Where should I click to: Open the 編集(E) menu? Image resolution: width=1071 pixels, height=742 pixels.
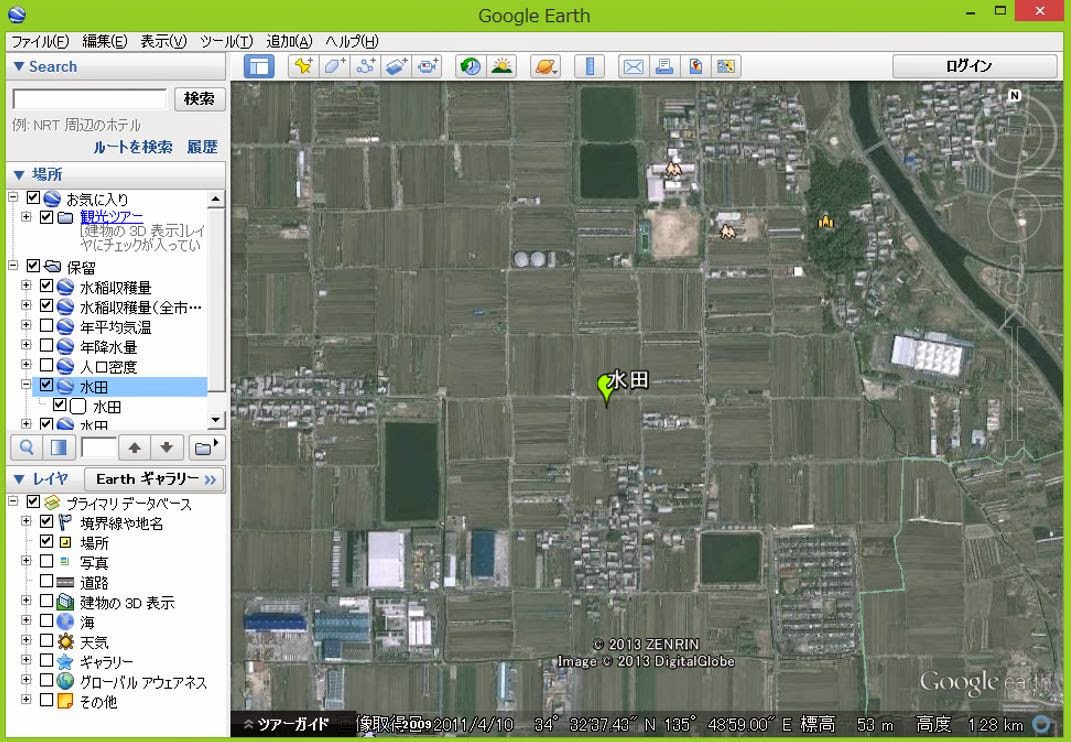(x=105, y=42)
